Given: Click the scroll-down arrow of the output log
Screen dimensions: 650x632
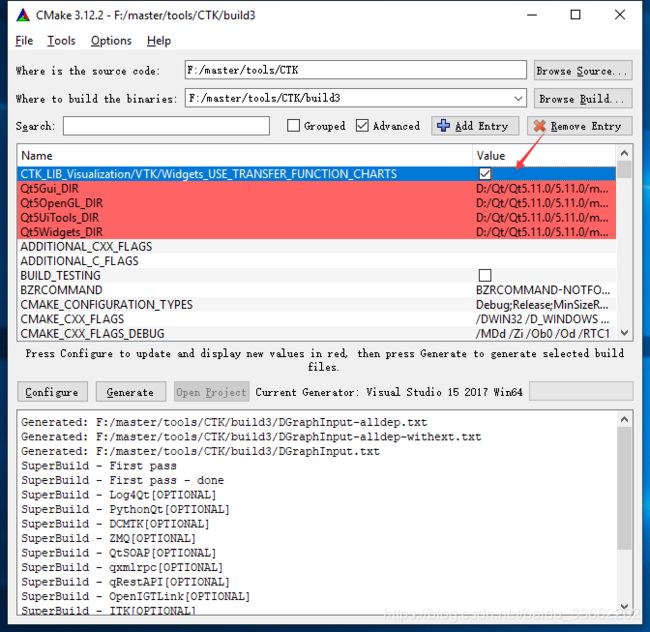Looking at the screenshot, I should (624, 606).
